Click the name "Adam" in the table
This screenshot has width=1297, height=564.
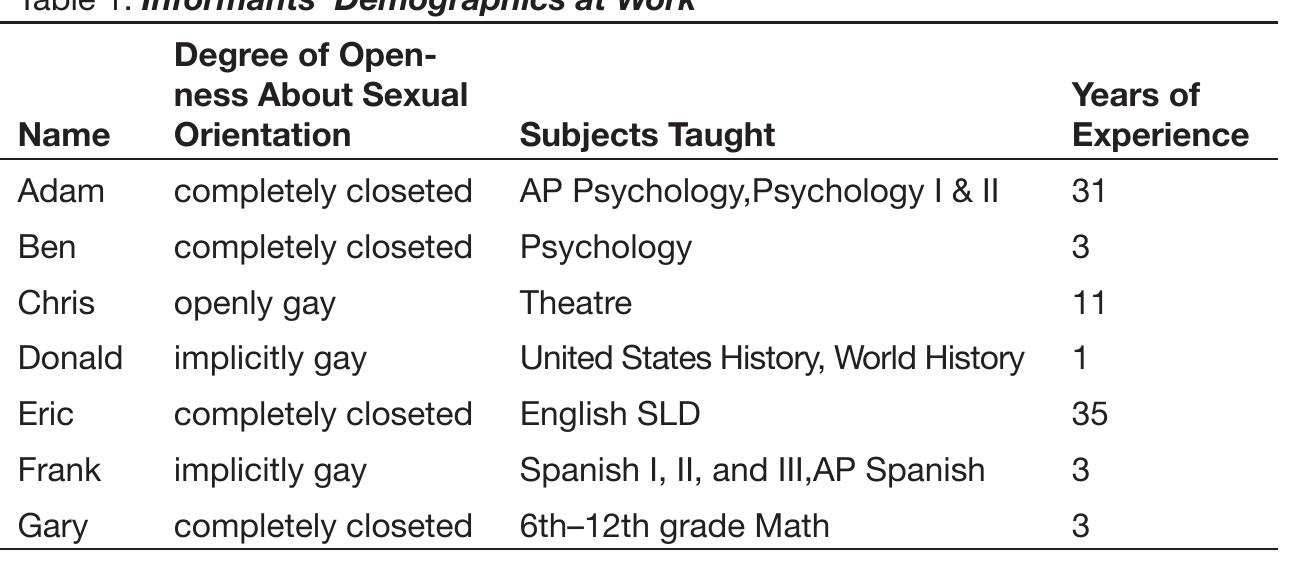tap(61, 191)
